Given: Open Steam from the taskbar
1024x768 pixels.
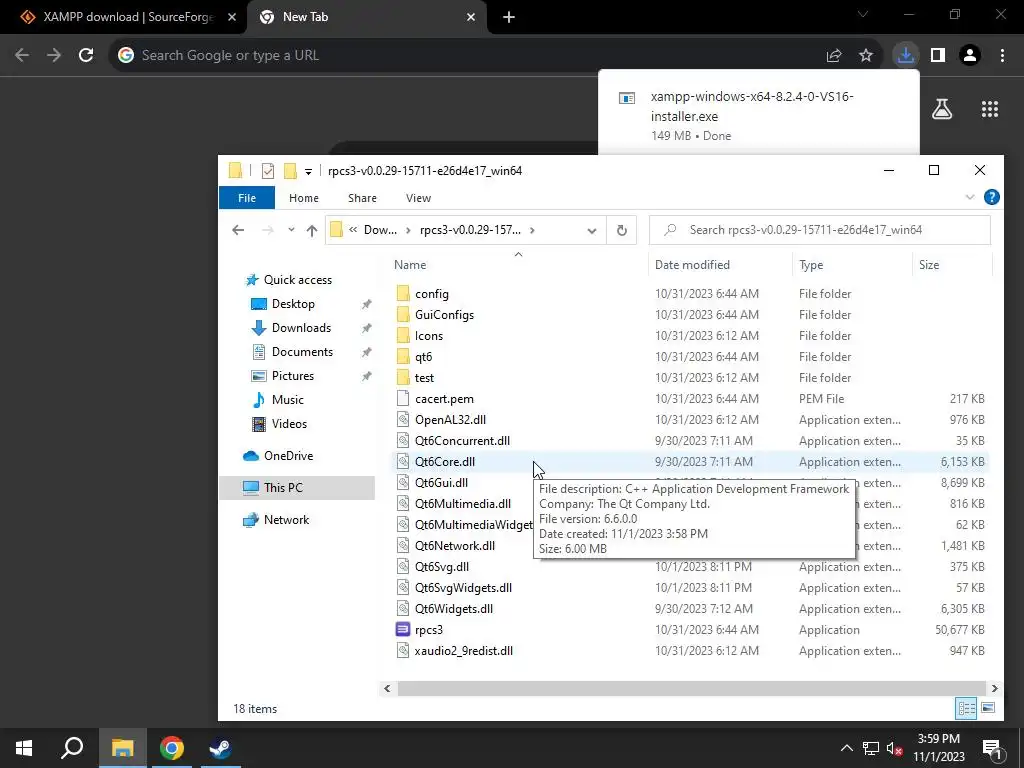Looking at the screenshot, I should (220, 748).
